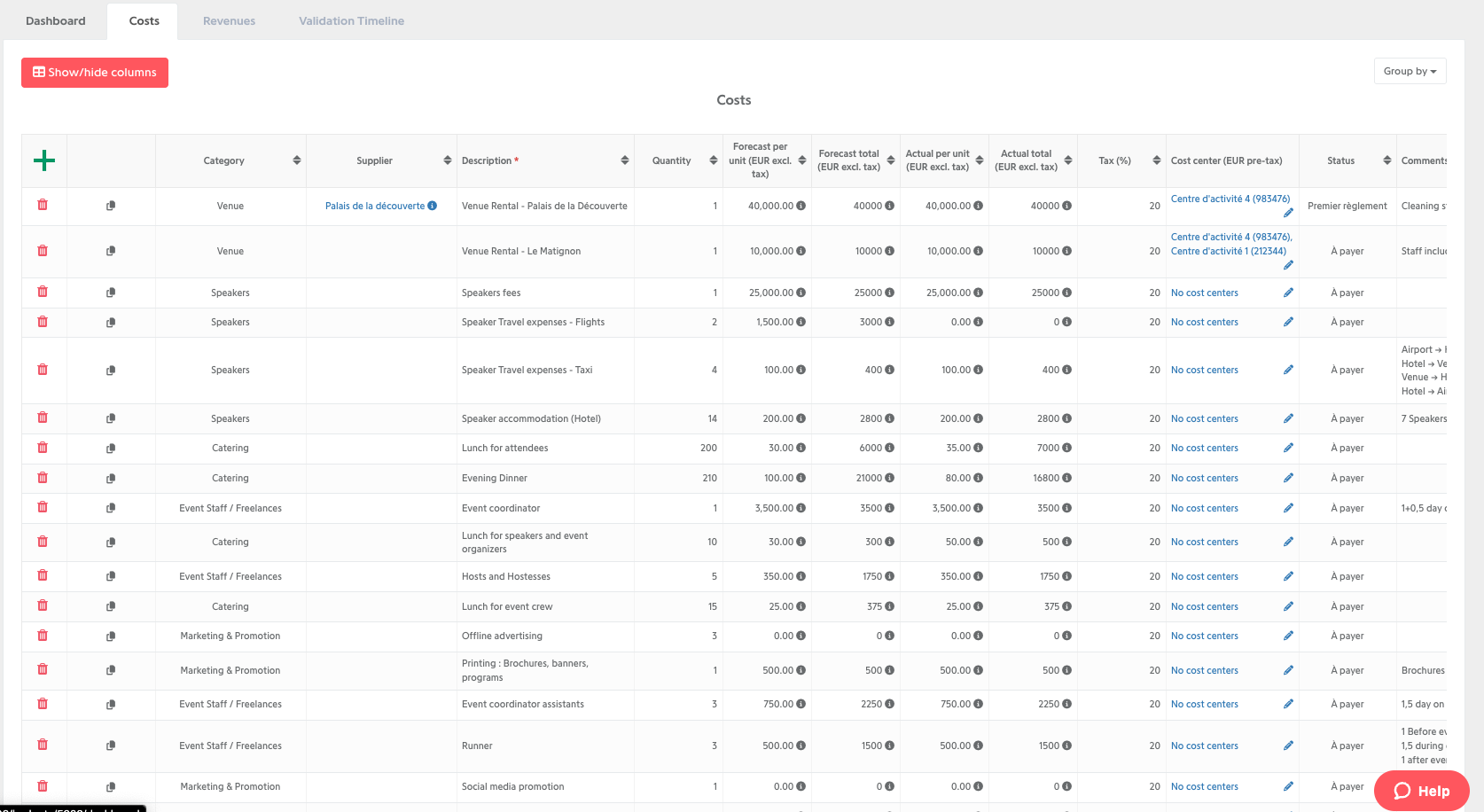Image resolution: width=1484 pixels, height=812 pixels.
Task: Click the Show/hide columns button
Action: (95, 73)
